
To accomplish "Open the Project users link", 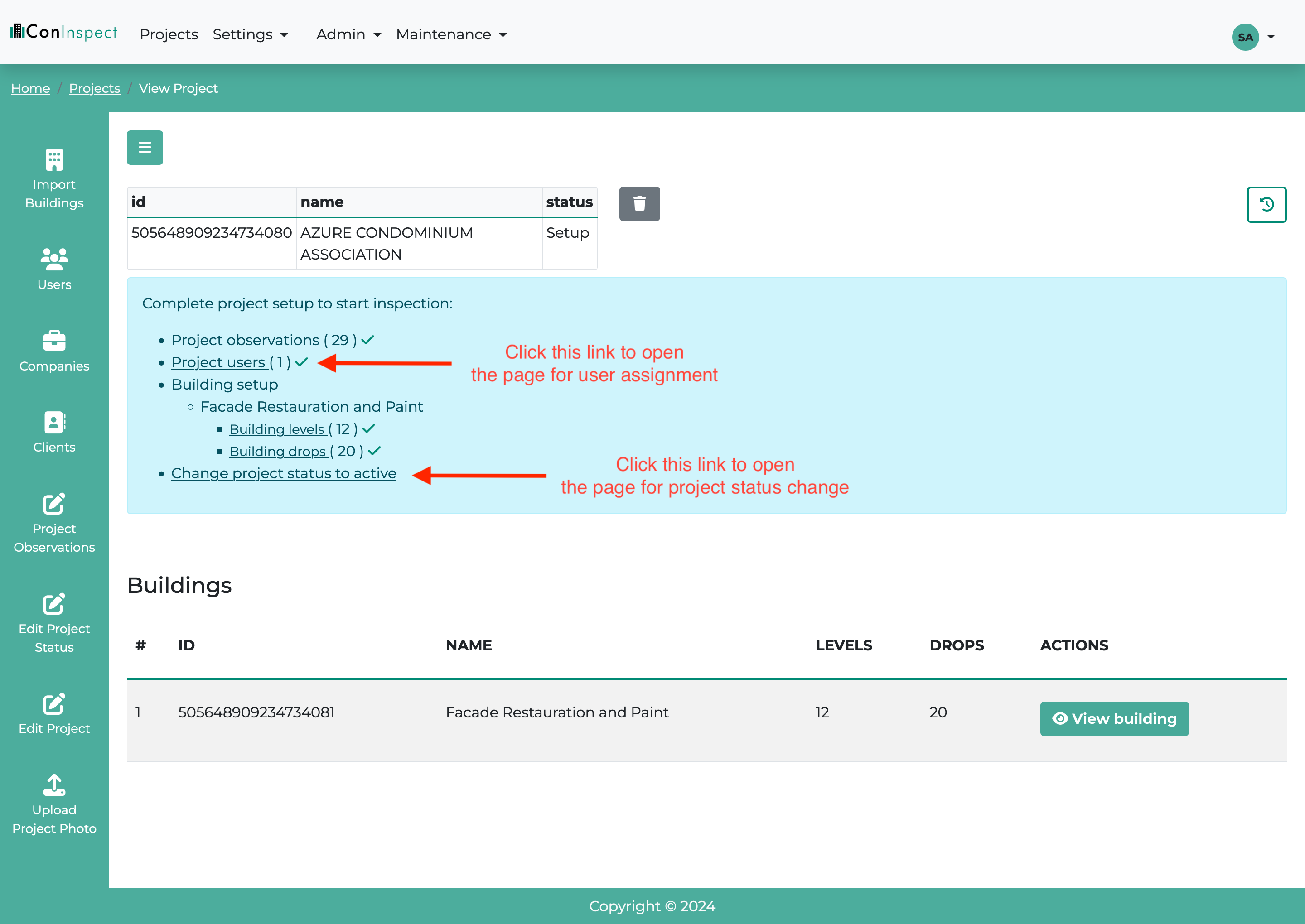I will pyautogui.click(x=219, y=362).
